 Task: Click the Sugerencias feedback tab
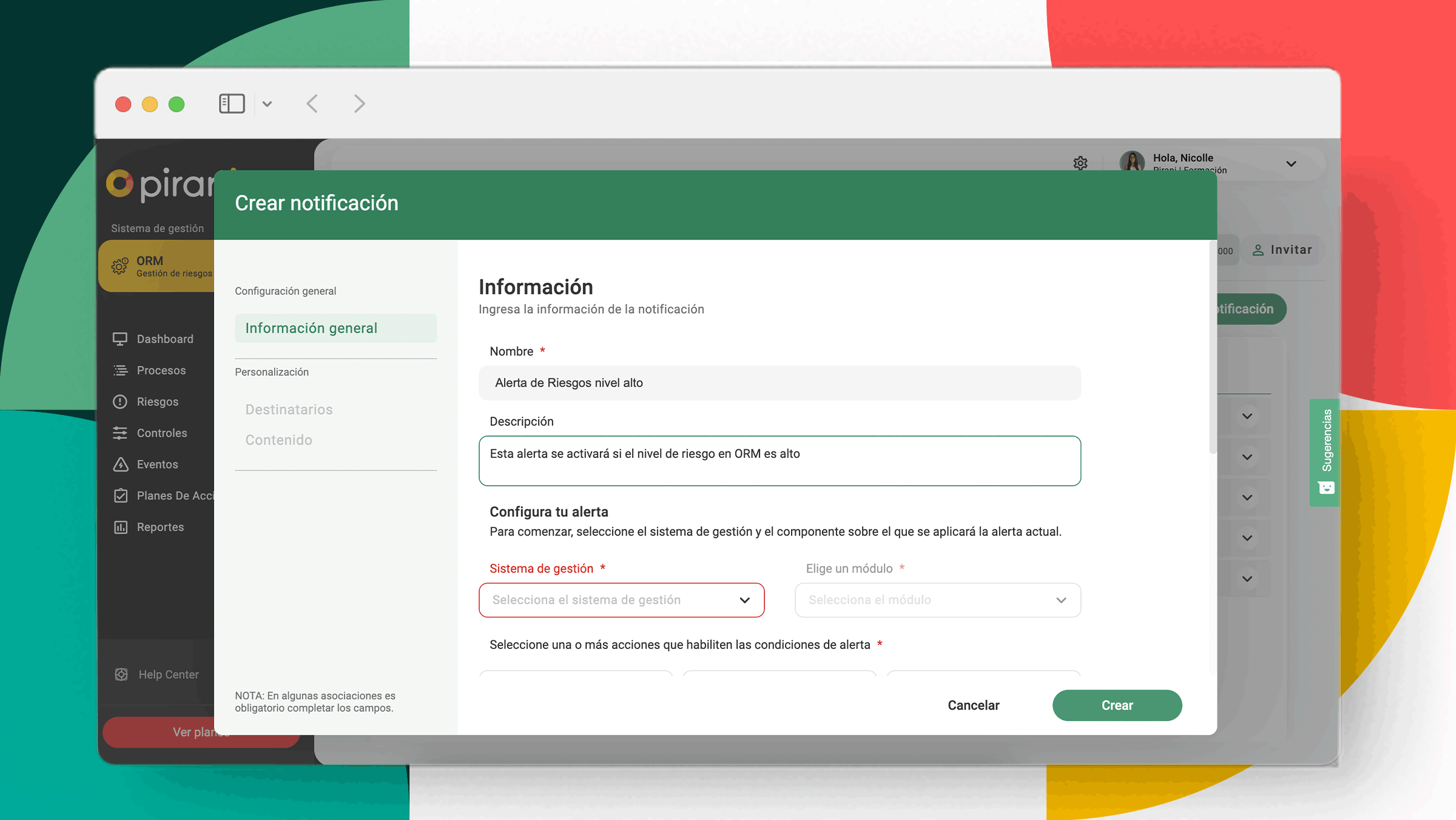click(1326, 452)
